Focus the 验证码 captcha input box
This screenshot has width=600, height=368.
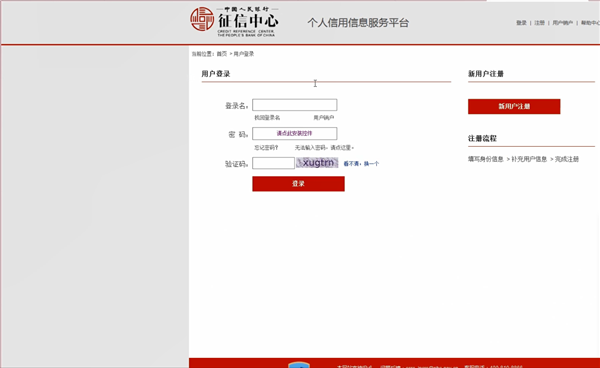[x=273, y=163]
